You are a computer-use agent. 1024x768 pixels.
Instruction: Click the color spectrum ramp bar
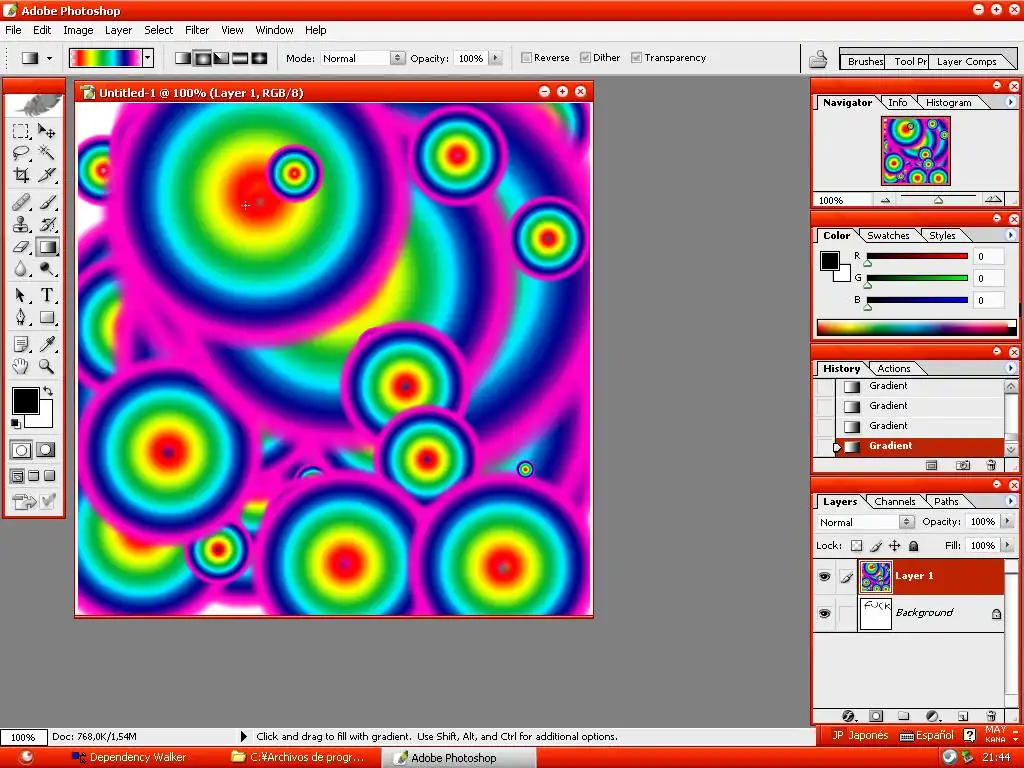(916, 327)
